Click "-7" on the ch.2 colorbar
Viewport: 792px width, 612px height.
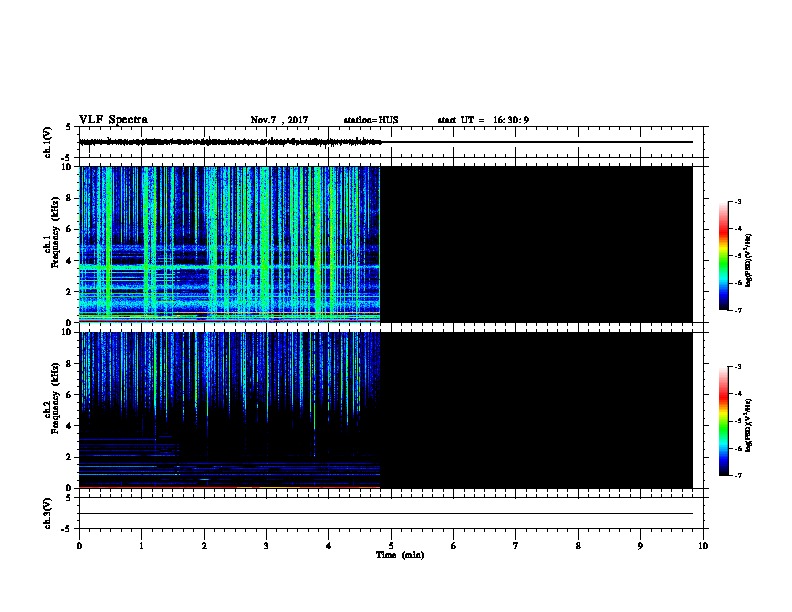pos(738,475)
